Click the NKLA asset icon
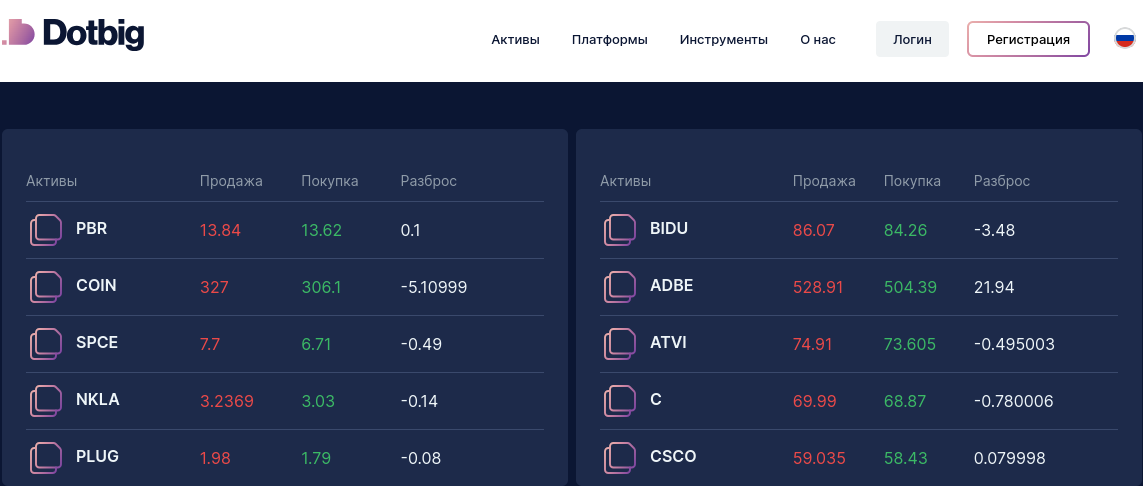Image resolution: width=1143 pixels, height=486 pixels. click(x=45, y=401)
